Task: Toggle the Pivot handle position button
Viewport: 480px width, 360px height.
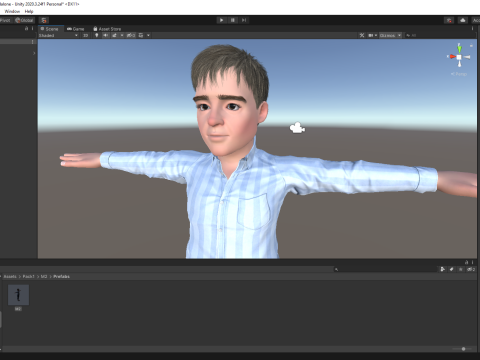Action: (6, 20)
